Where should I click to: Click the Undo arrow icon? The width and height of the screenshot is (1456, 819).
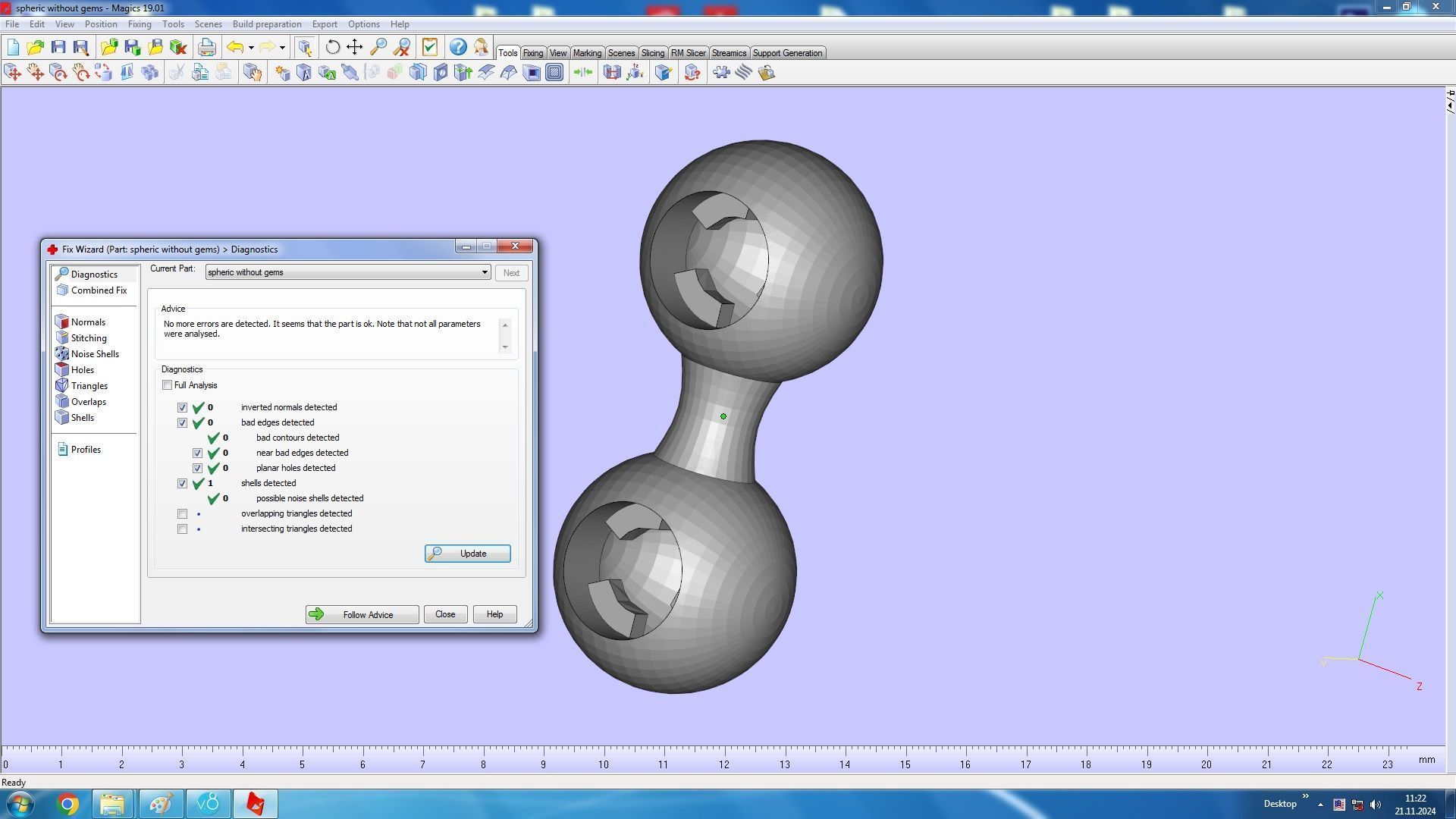[x=235, y=47]
